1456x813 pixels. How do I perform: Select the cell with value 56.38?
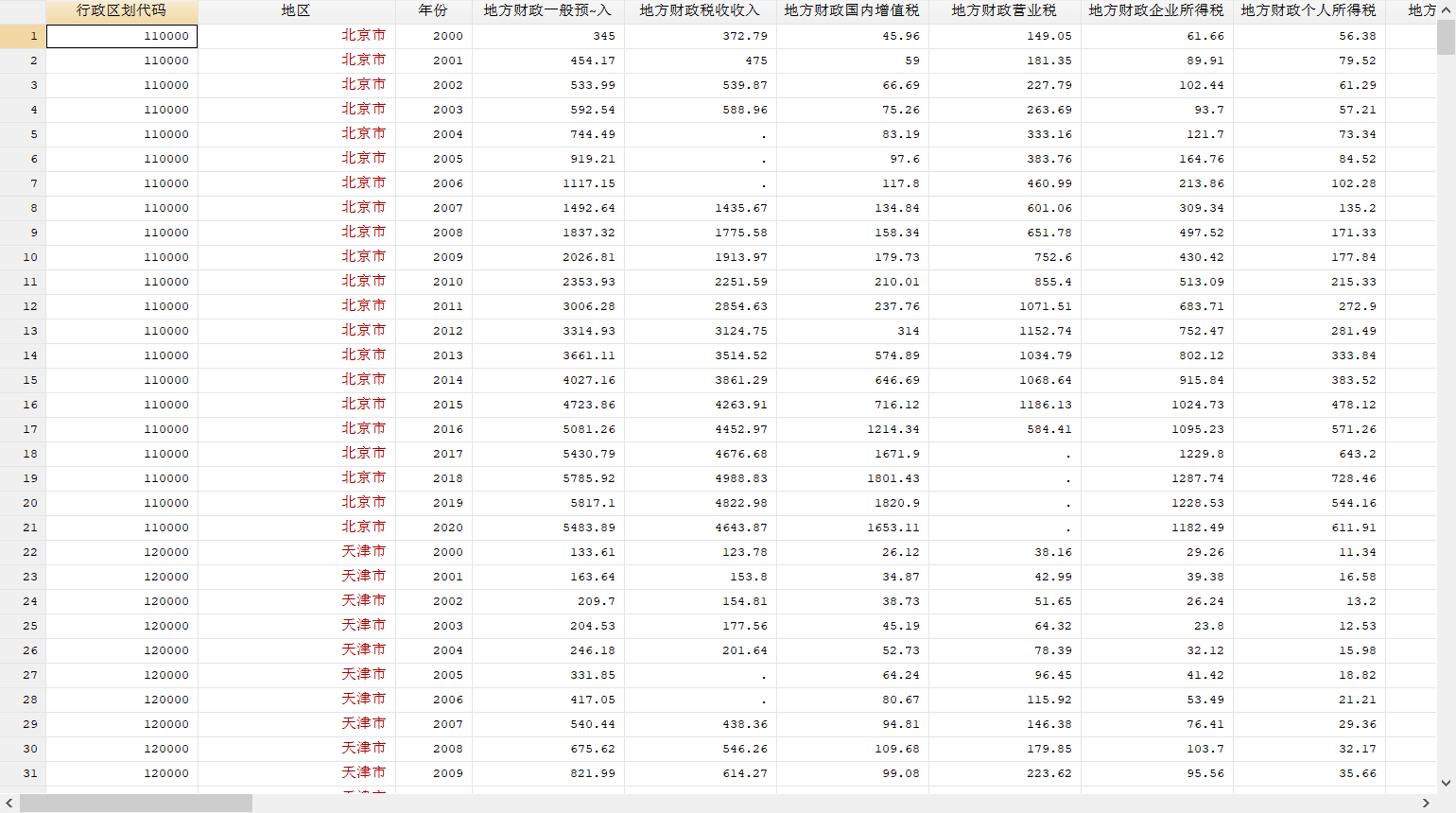[1309, 36]
